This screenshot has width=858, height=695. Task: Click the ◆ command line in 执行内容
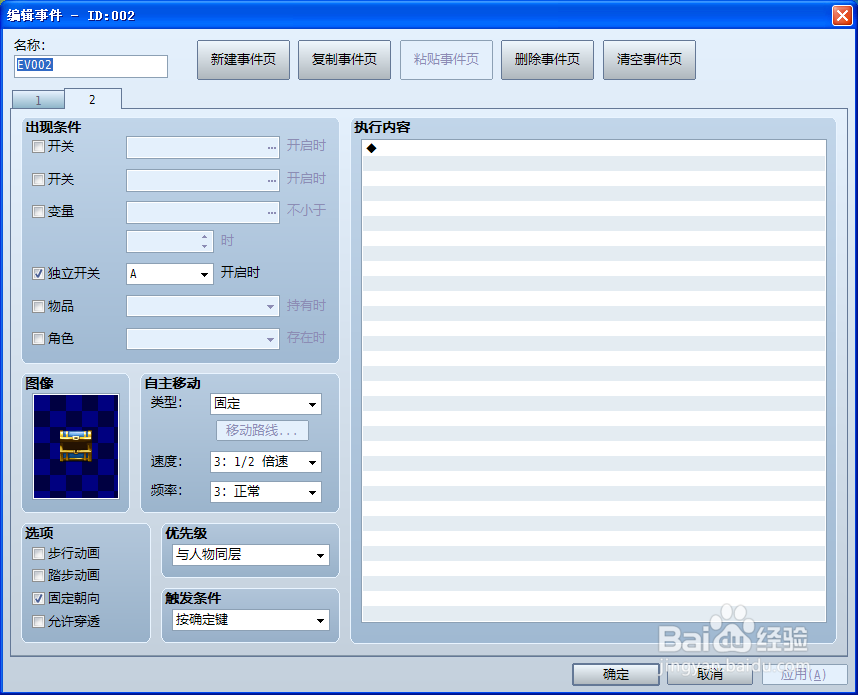594,148
